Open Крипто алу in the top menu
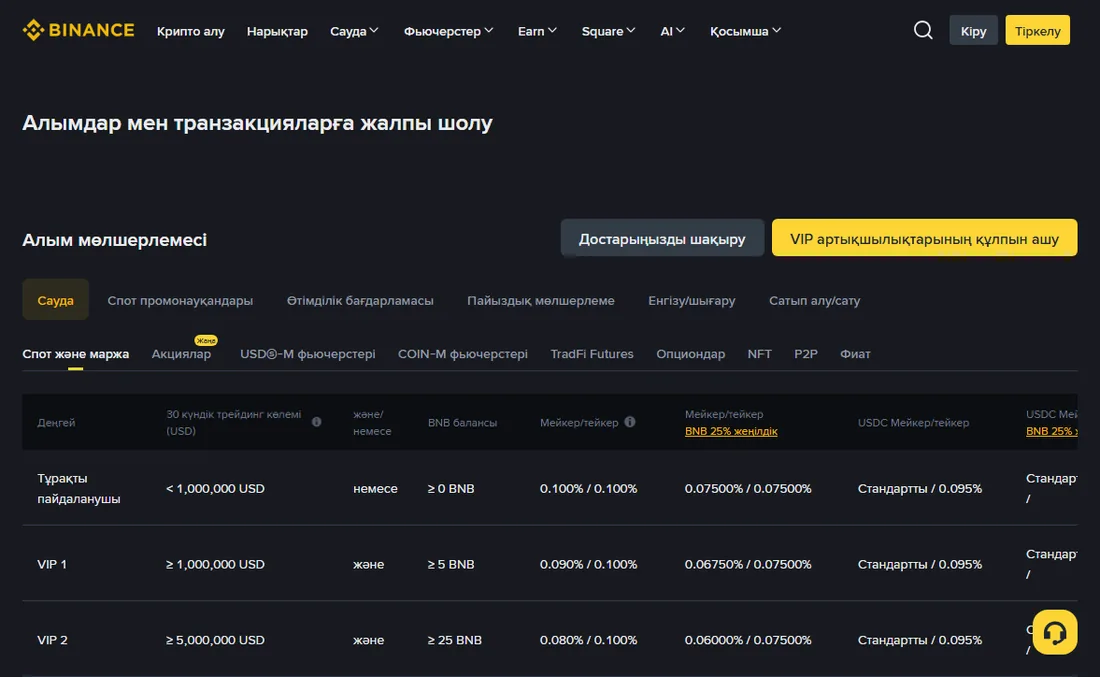 190,31
